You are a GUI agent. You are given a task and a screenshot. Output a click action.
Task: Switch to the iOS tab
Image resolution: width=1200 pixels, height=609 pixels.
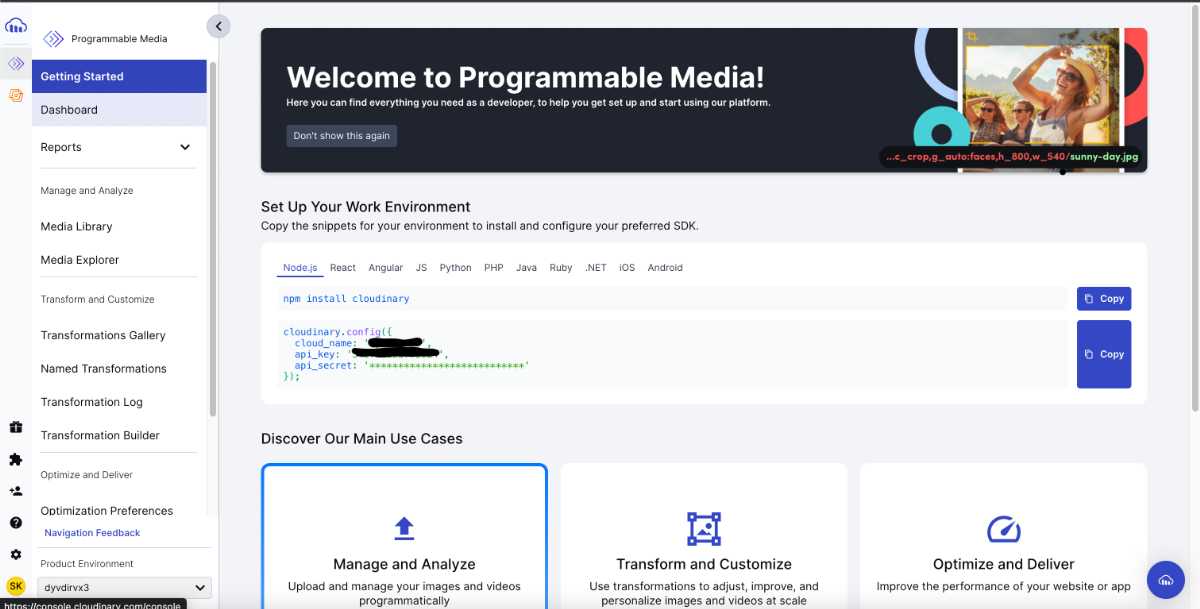627,268
